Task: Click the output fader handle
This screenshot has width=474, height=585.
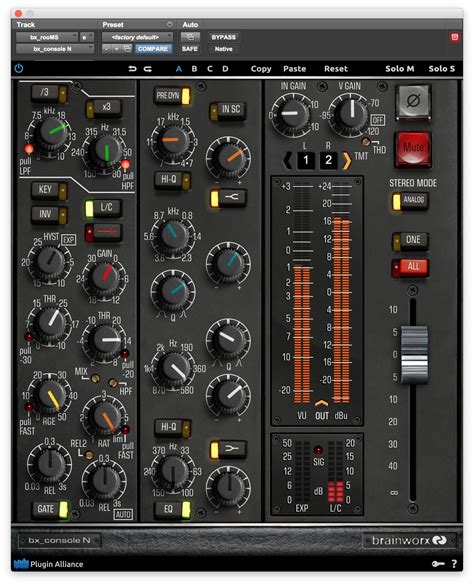Action: point(414,355)
